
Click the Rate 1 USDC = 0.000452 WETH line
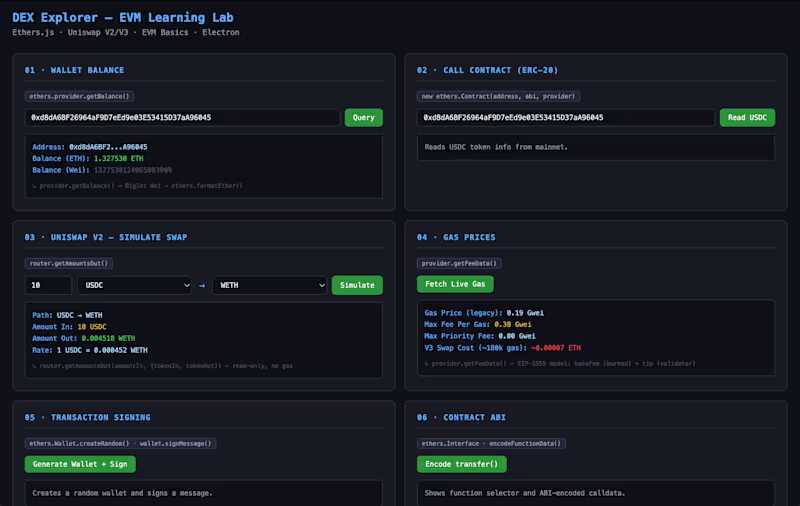[x=90, y=350]
